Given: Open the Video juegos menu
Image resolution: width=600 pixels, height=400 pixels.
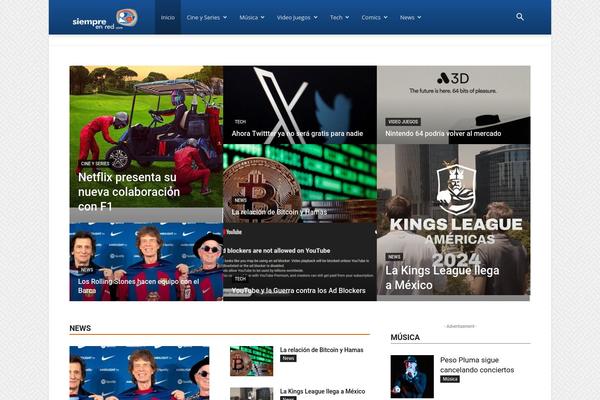Looking at the screenshot, I should pos(297,17).
